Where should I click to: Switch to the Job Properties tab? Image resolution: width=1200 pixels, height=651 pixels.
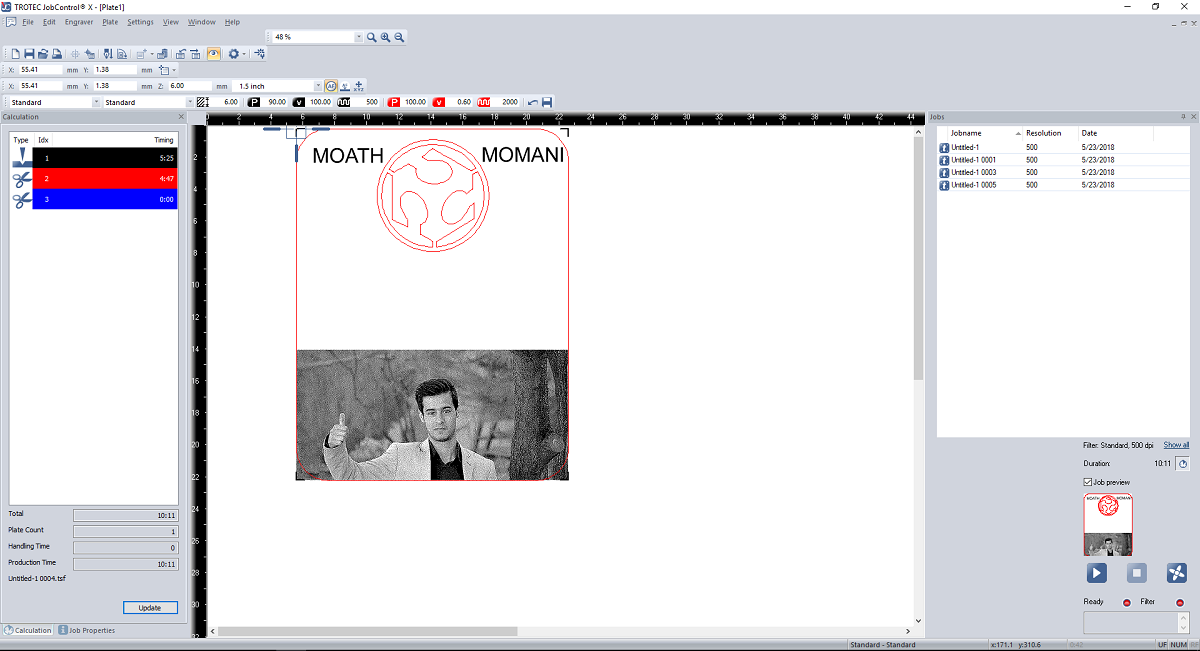(x=86, y=630)
